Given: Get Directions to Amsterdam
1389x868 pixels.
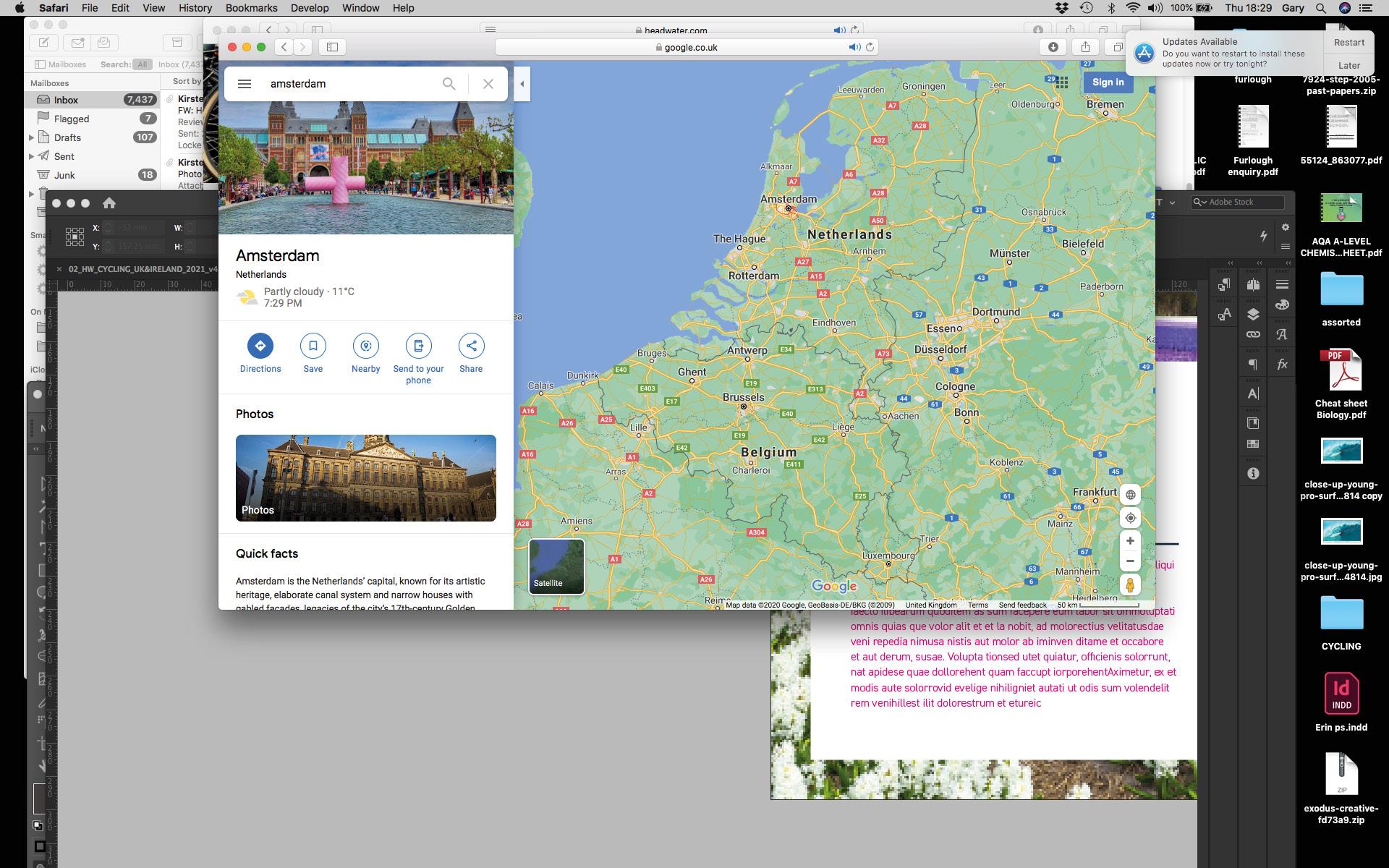Looking at the screenshot, I should click(260, 354).
